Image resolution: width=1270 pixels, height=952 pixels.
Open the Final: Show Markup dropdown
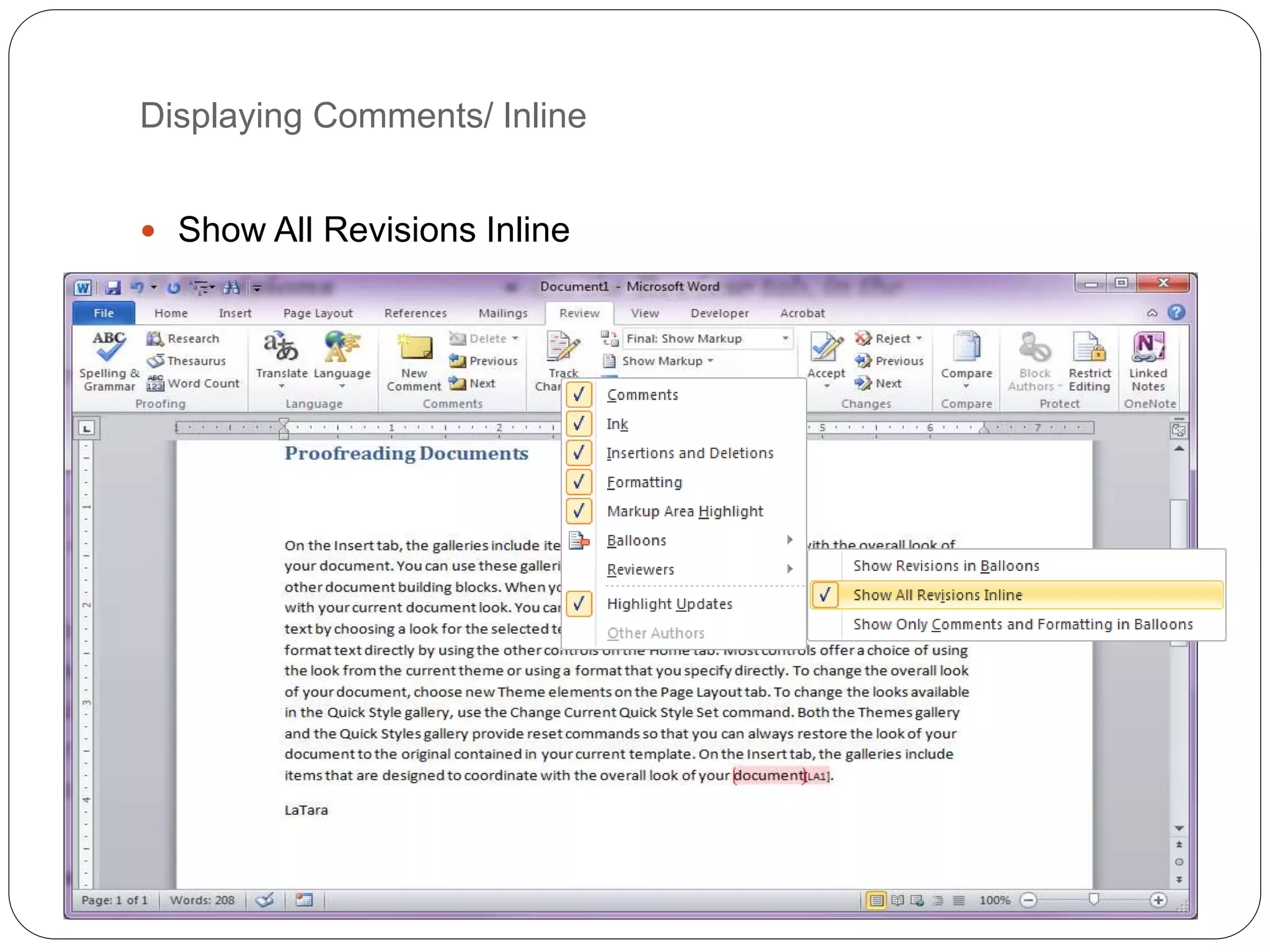tap(785, 338)
